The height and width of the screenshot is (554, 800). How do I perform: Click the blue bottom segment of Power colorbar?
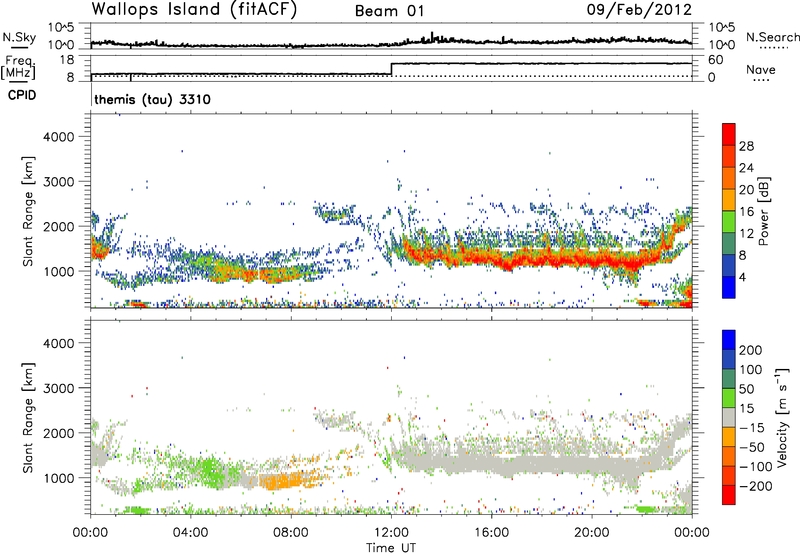point(729,287)
